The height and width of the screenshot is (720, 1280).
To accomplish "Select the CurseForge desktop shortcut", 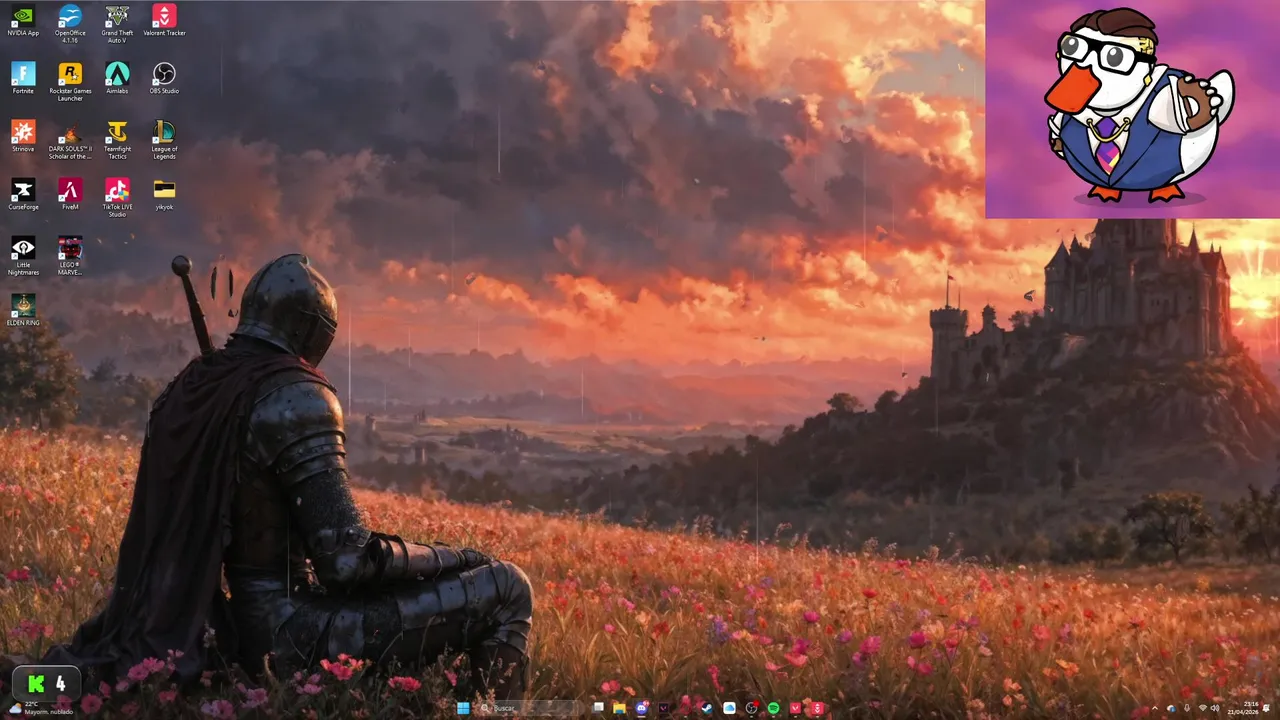I will [22, 196].
